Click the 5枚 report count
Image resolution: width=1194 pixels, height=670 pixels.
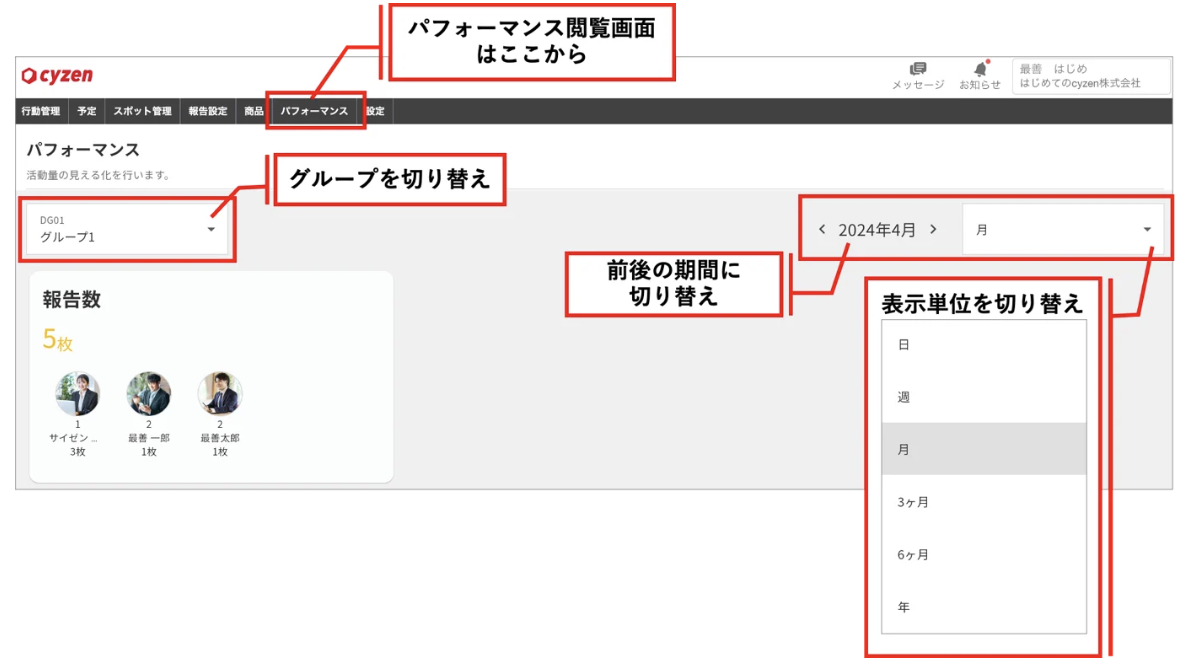58,340
